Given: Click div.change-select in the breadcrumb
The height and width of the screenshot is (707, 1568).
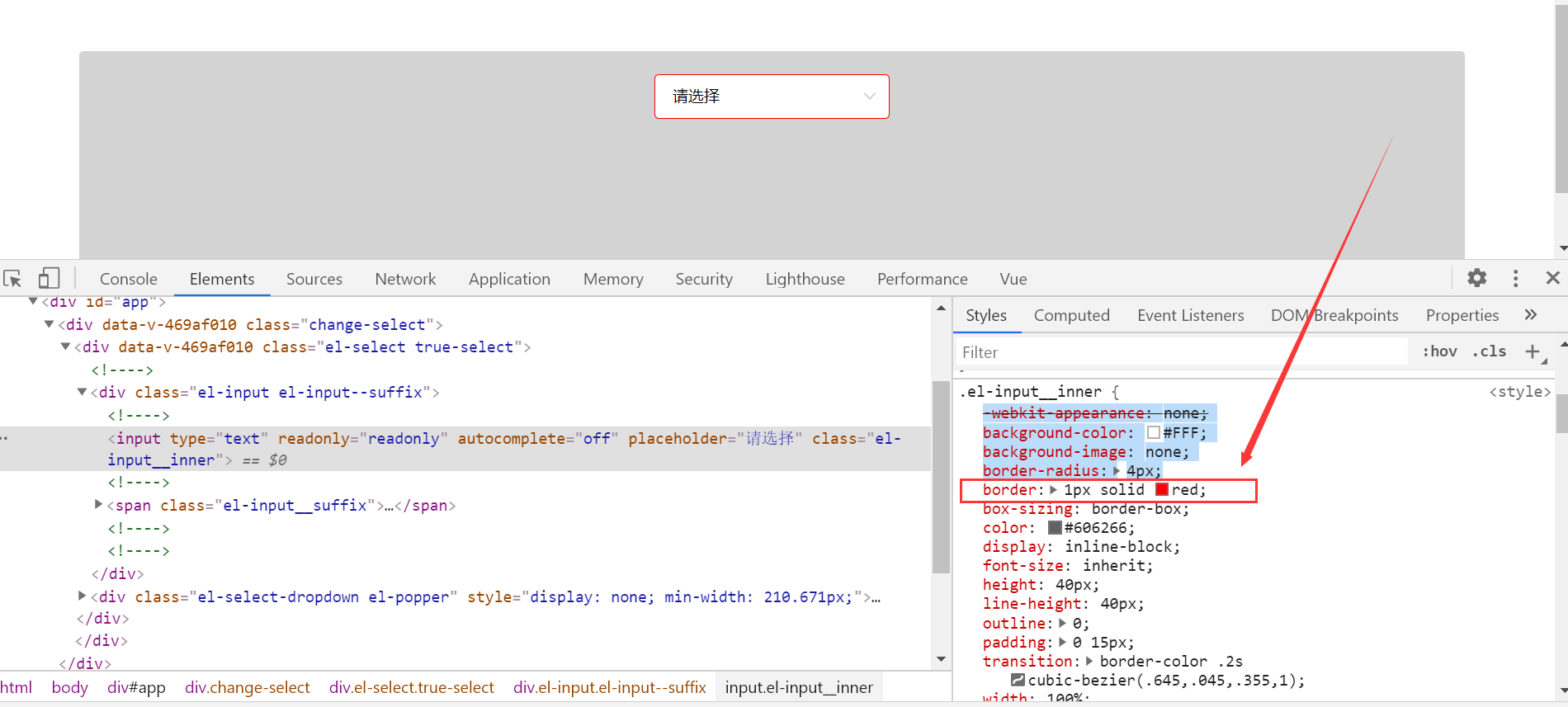Looking at the screenshot, I should pos(248,687).
